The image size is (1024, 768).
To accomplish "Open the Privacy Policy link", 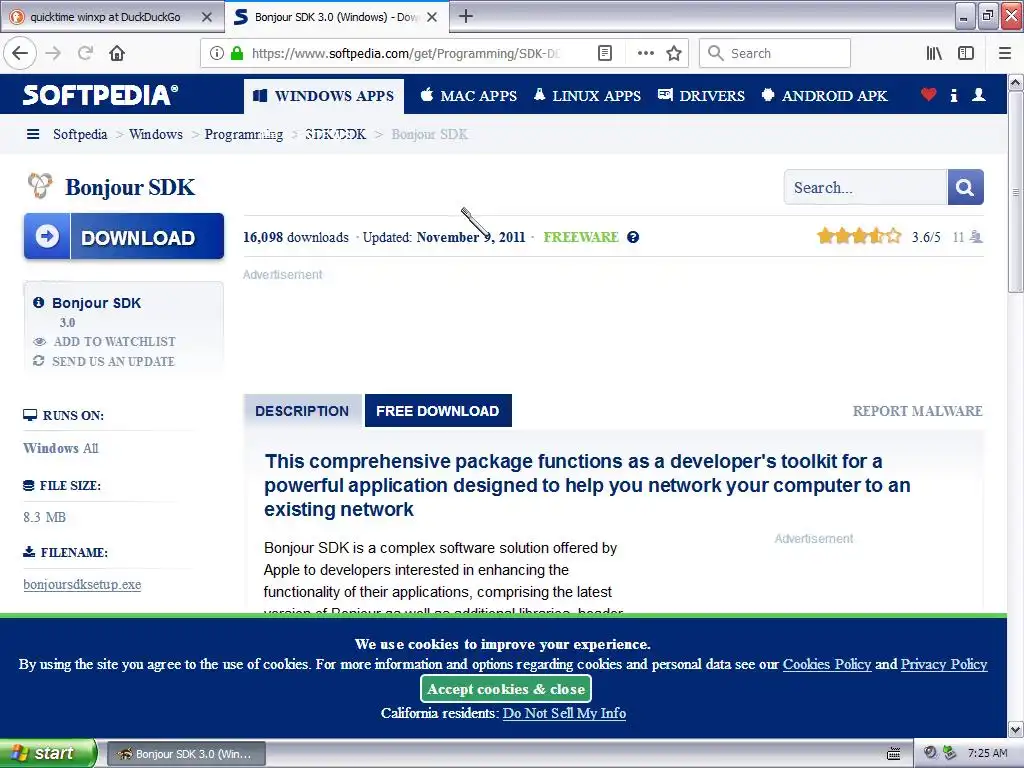I will click(944, 664).
